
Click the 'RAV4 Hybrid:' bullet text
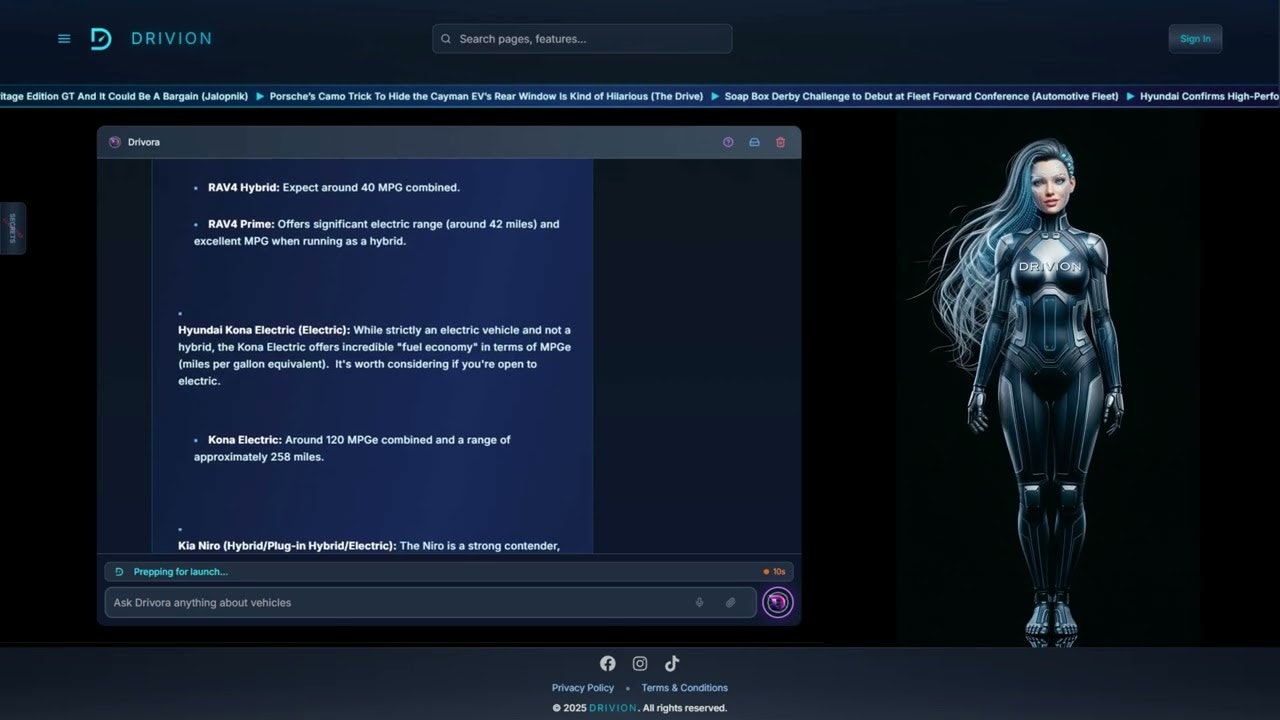(244, 187)
